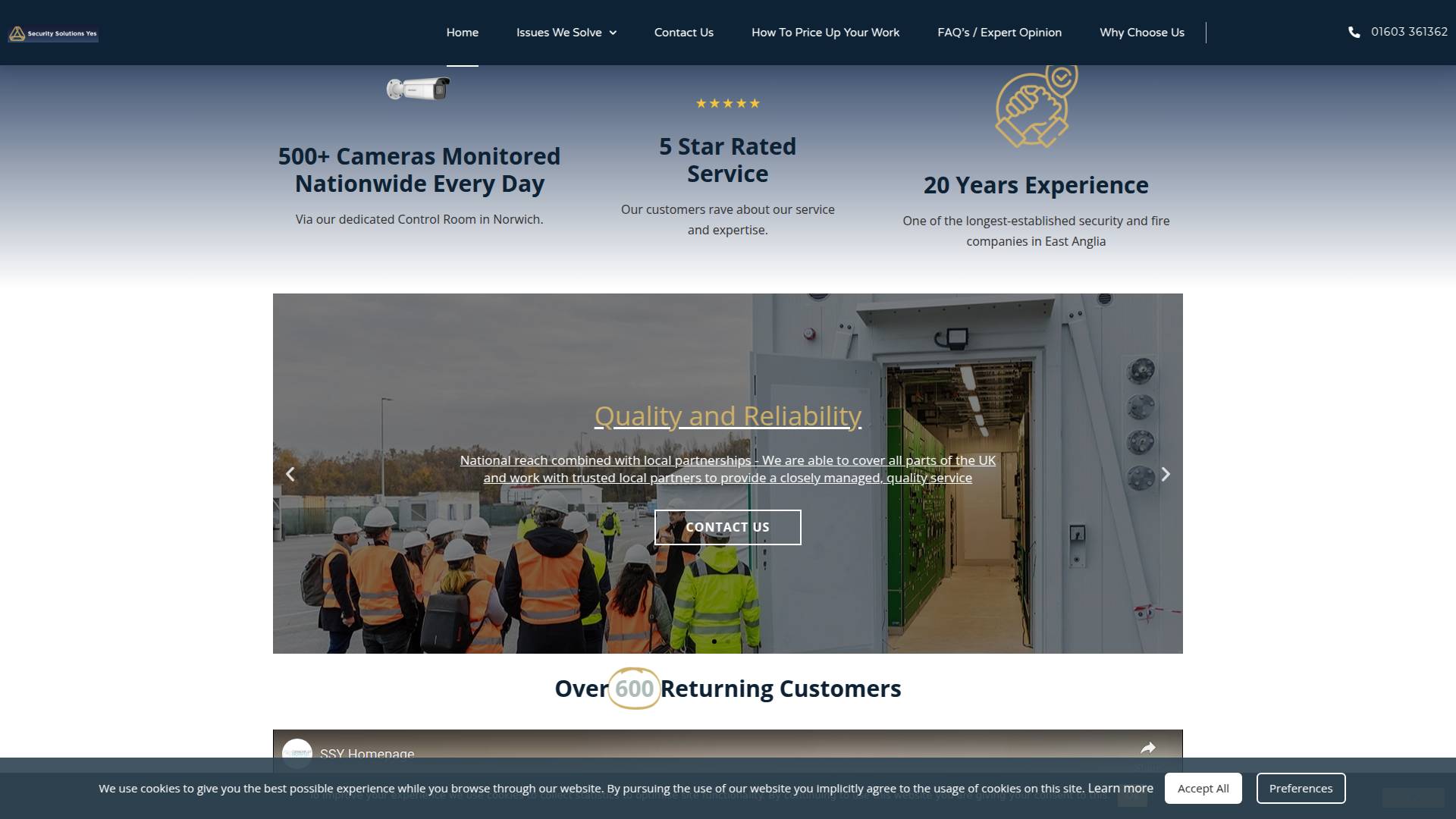Select the Contact Us navigation item

(x=683, y=33)
